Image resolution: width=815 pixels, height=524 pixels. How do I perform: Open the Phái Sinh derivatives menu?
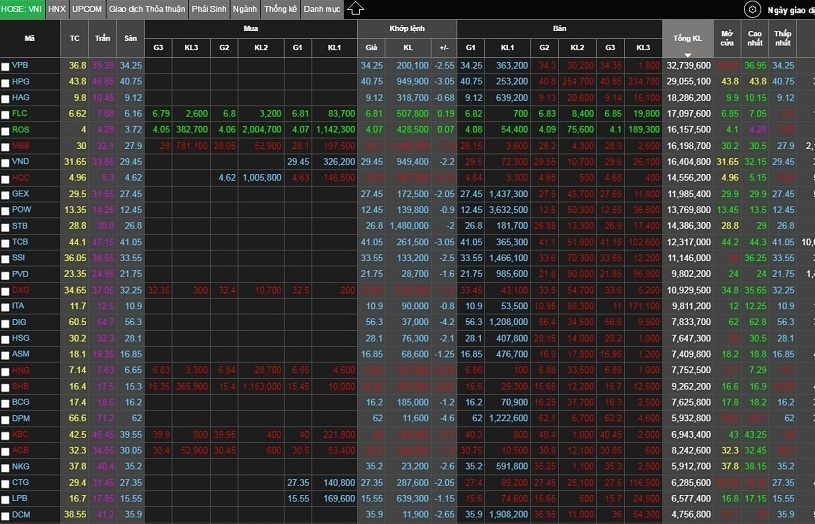[x=208, y=9]
